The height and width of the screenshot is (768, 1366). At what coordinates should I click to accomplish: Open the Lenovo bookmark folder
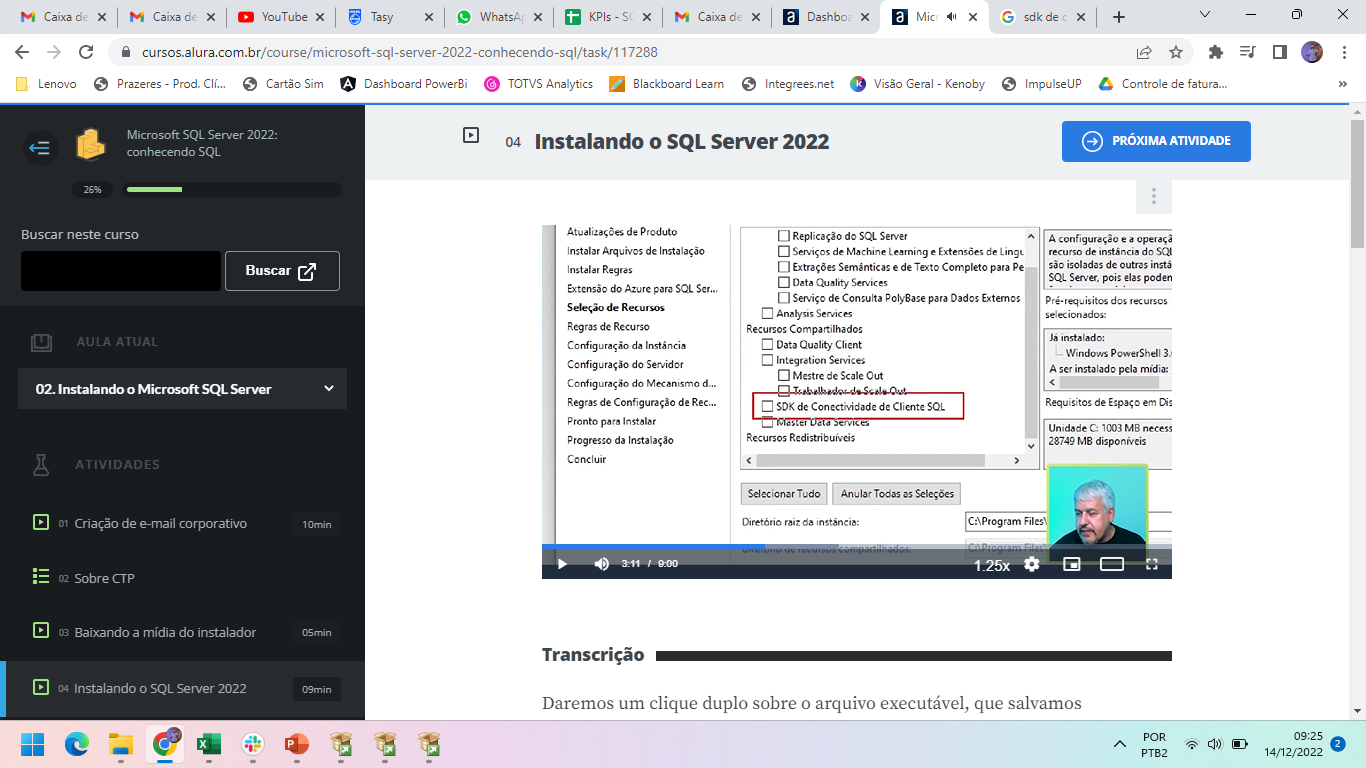tap(46, 84)
